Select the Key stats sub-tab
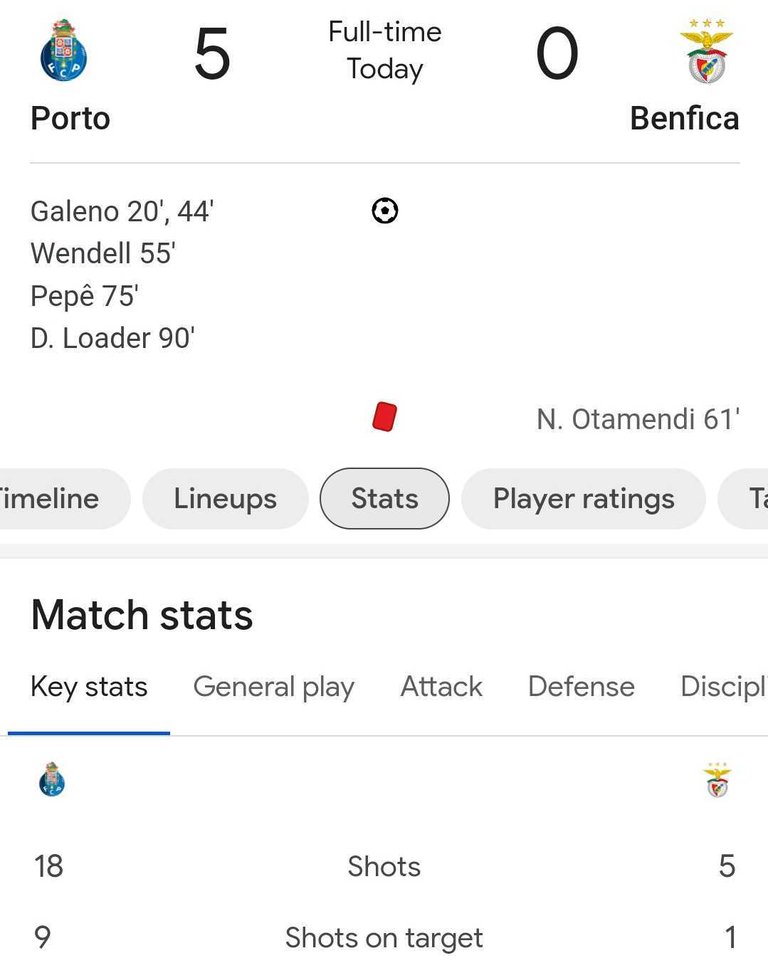Image resolution: width=768 pixels, height=970 pixels. [89, 687]
